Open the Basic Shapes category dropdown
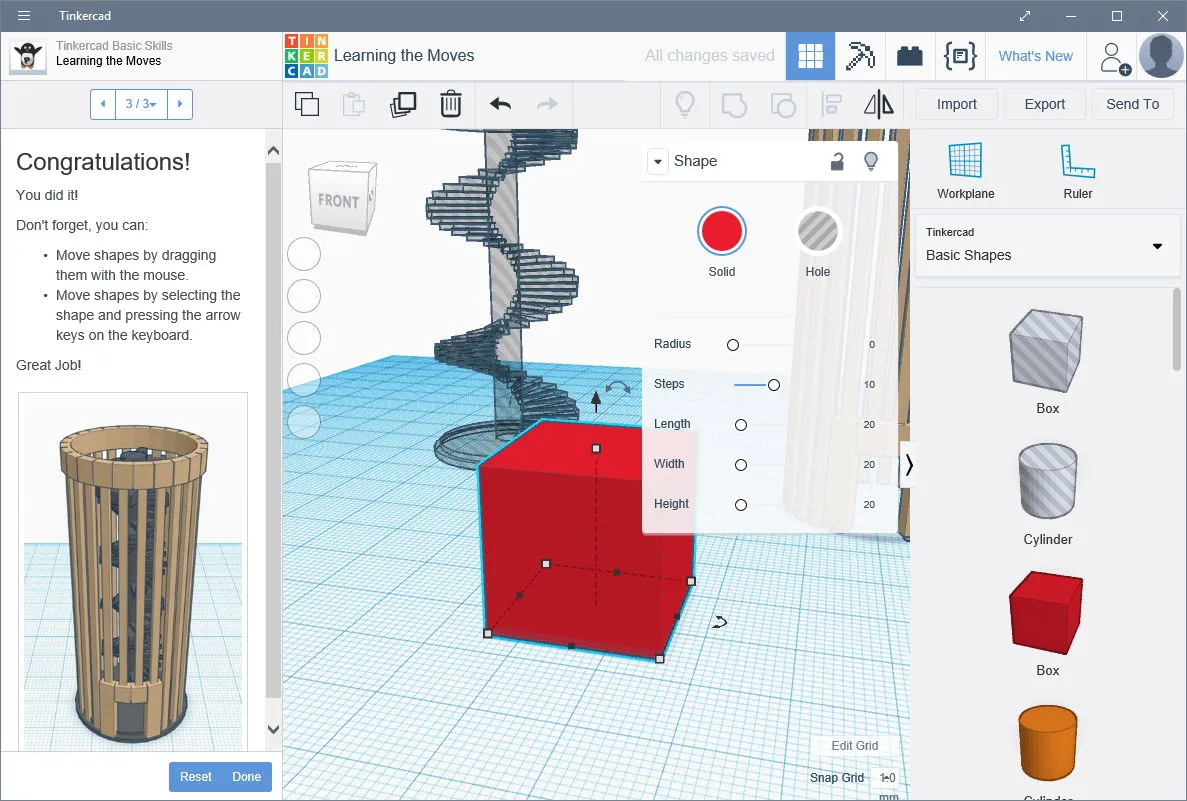 (1048, 246)
